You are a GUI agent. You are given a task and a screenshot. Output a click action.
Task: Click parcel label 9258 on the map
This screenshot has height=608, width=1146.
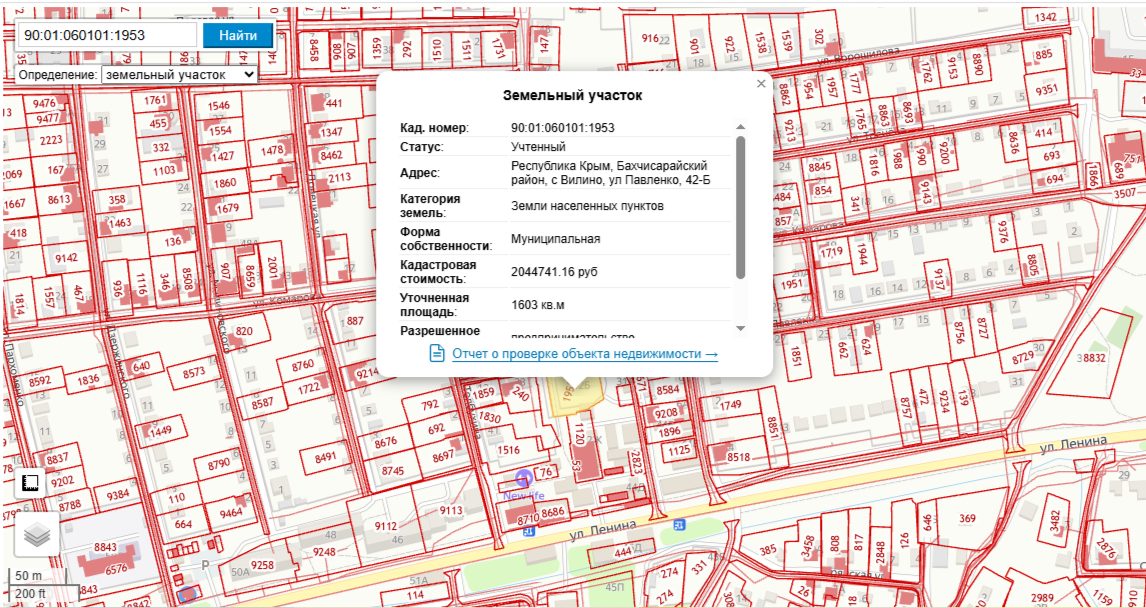coord(262,566)
